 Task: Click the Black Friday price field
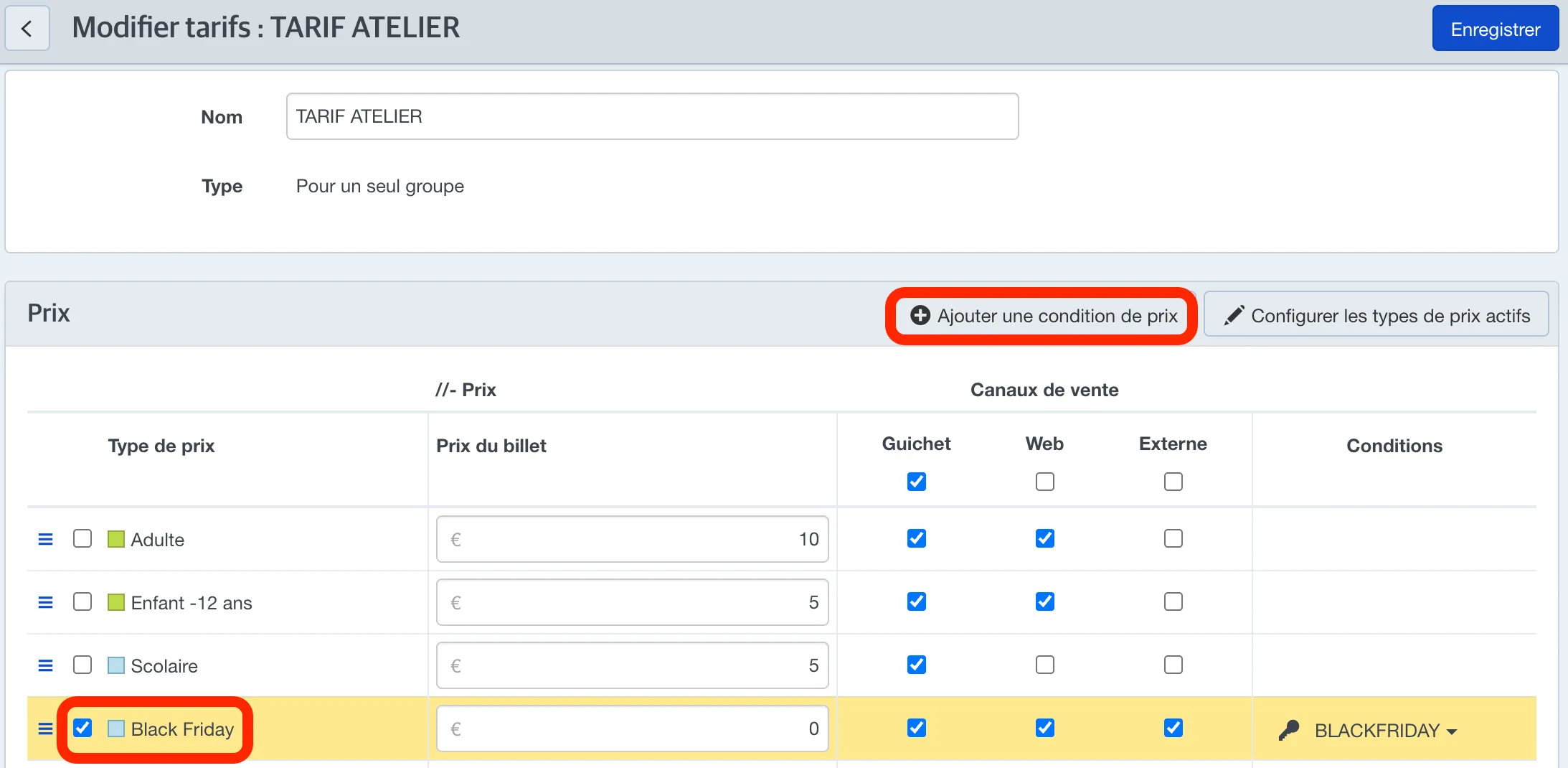(x=632, y=729)
